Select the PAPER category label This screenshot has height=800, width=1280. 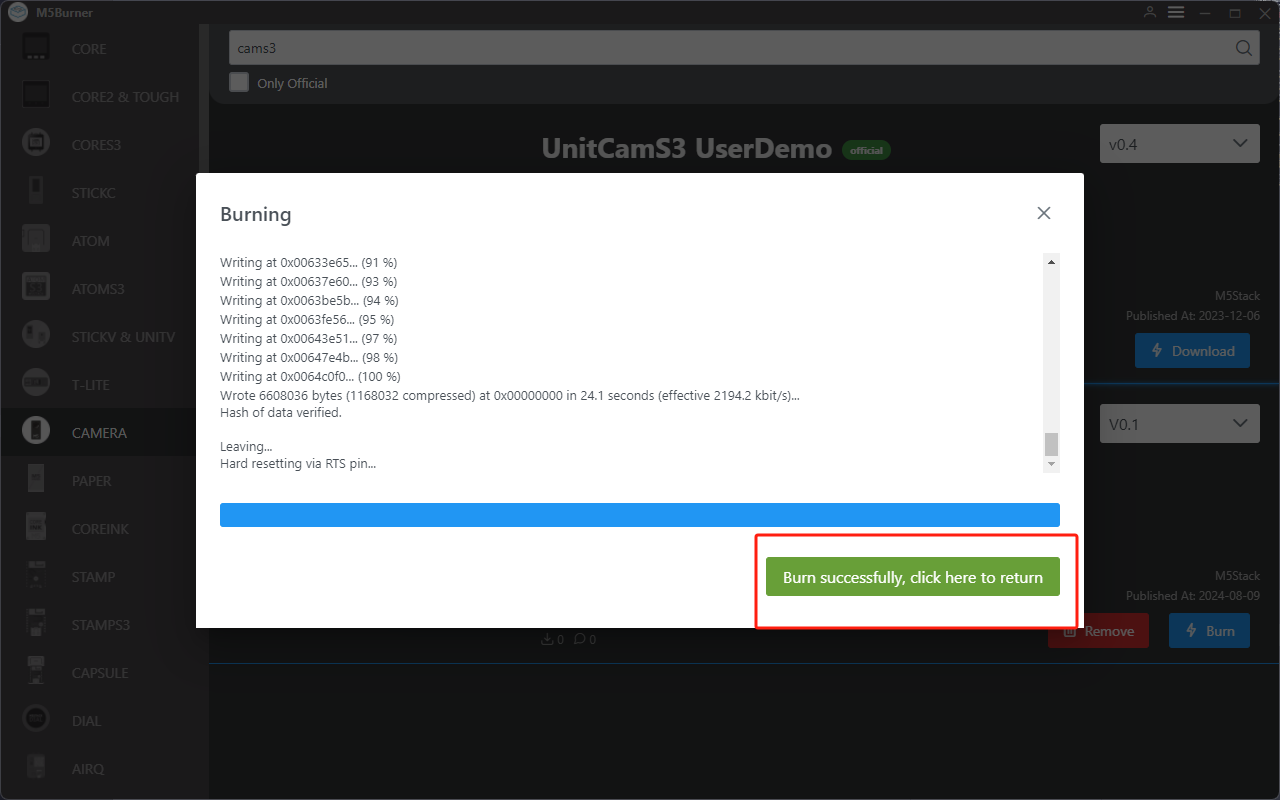click(x=92, y=481)
